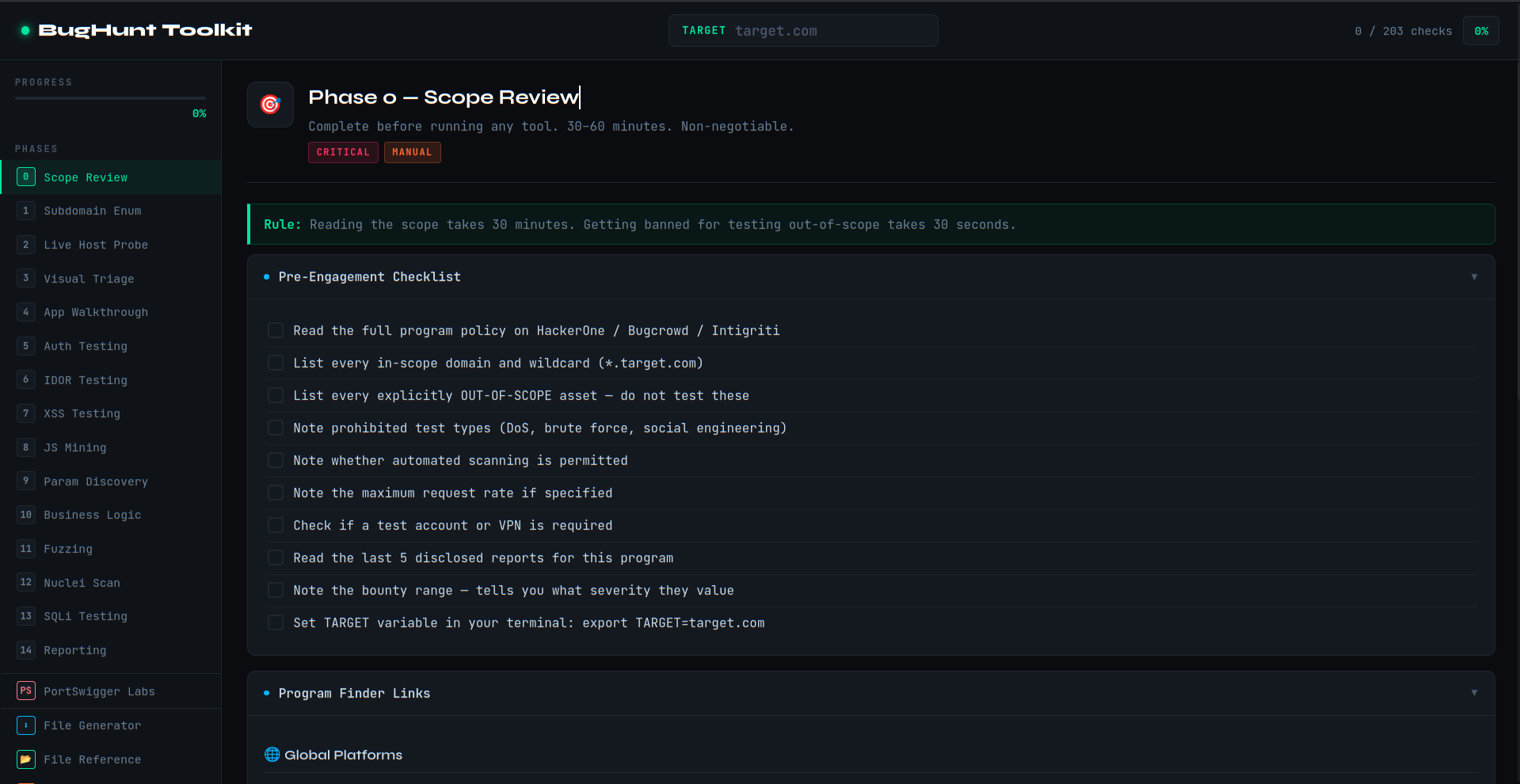Click the MANUAL tag badge
This screenshot has height=784, width=1520.
coord(412,152)
